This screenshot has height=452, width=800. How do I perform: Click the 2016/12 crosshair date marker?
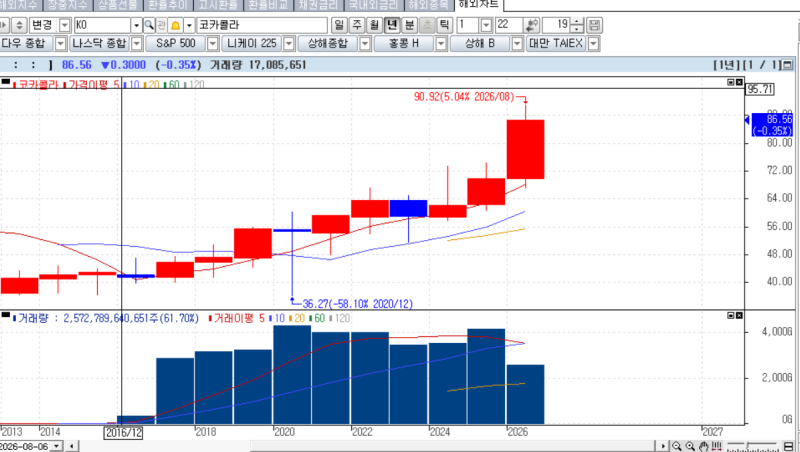click(x=123, y=433)
